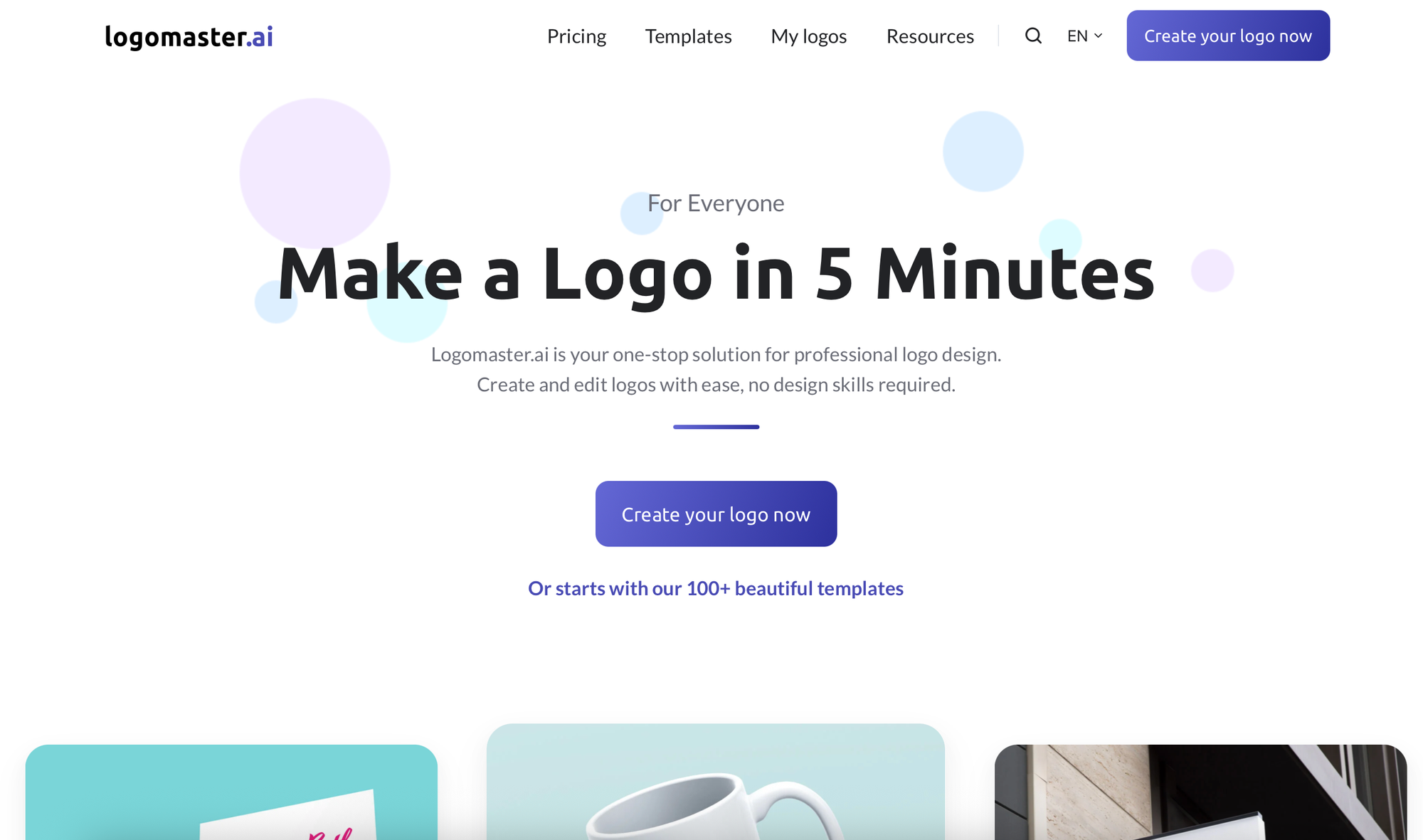The height and width of the screenshot is (840, 1423).
Task: Follow the 100+ beautiful templates link
Action: [716, 588]
